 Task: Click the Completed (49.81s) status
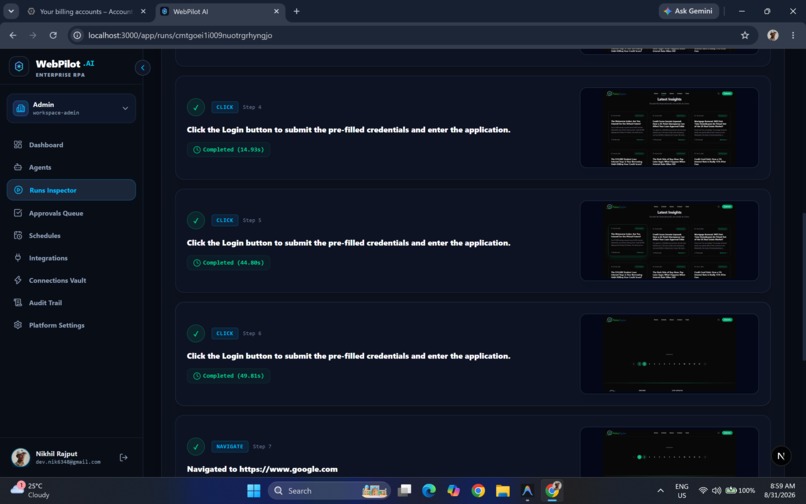point(228,376)
